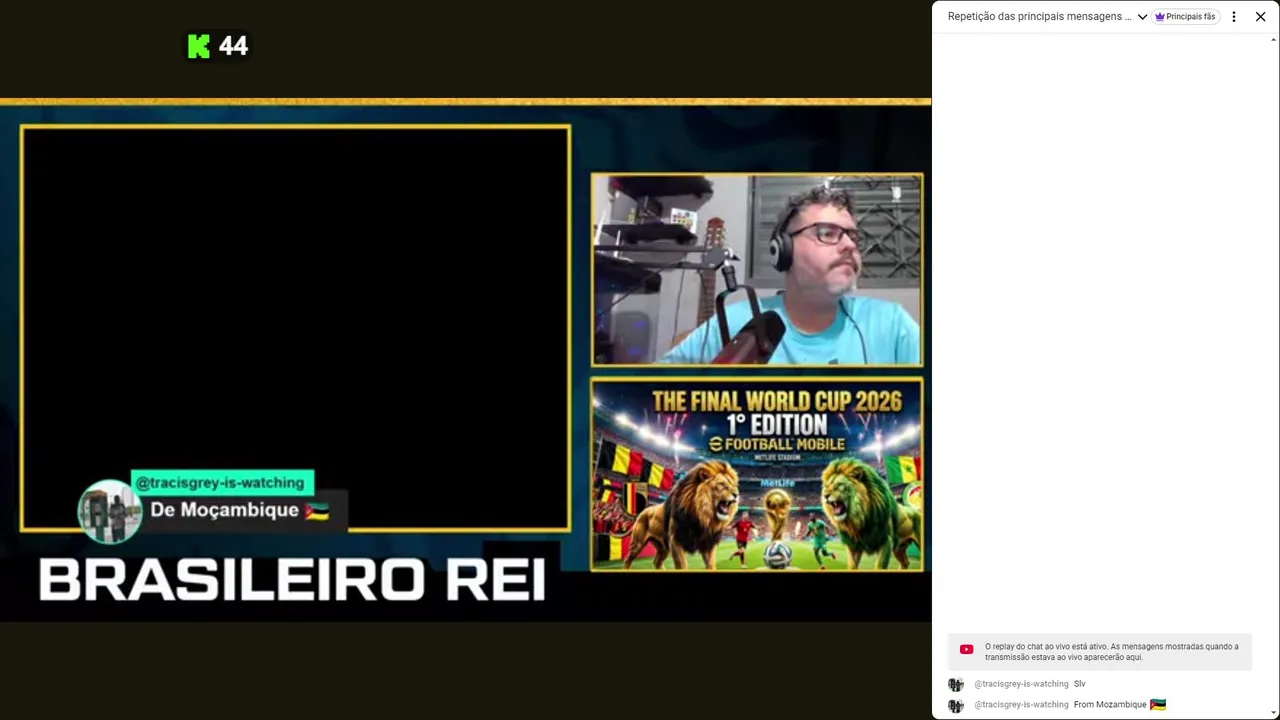Close the live chat replay panel
1280x720 pixels.
pyautogui.click(x=1260, y=17)
